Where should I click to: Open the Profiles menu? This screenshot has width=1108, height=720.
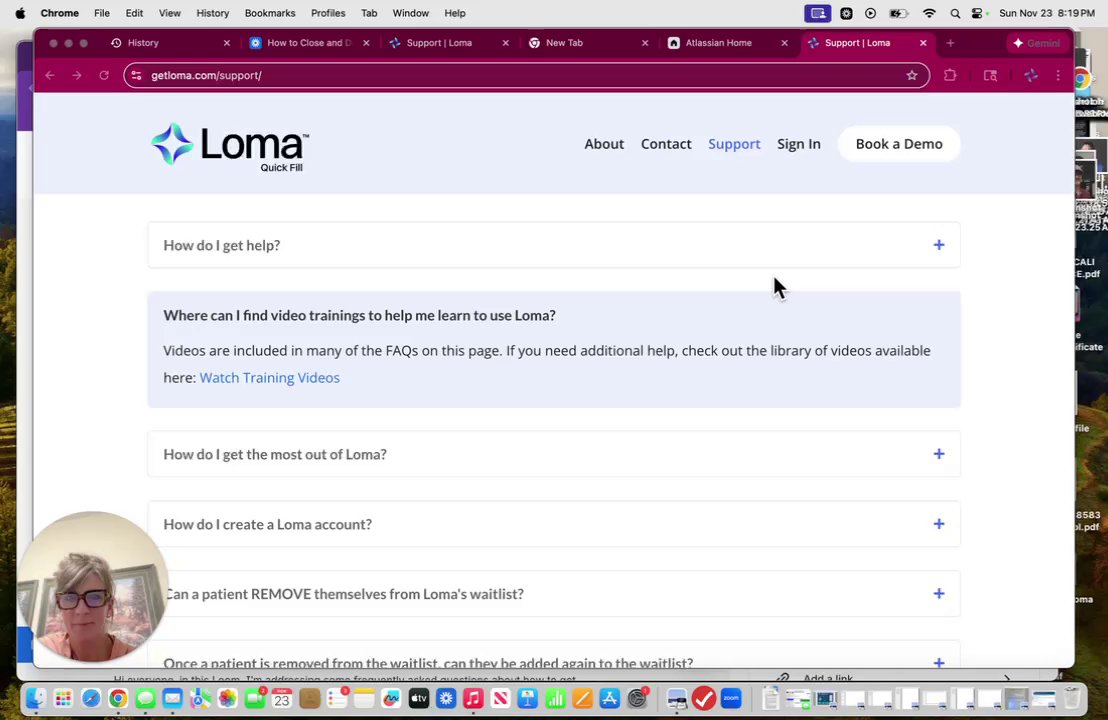click(x=328, y=13)
